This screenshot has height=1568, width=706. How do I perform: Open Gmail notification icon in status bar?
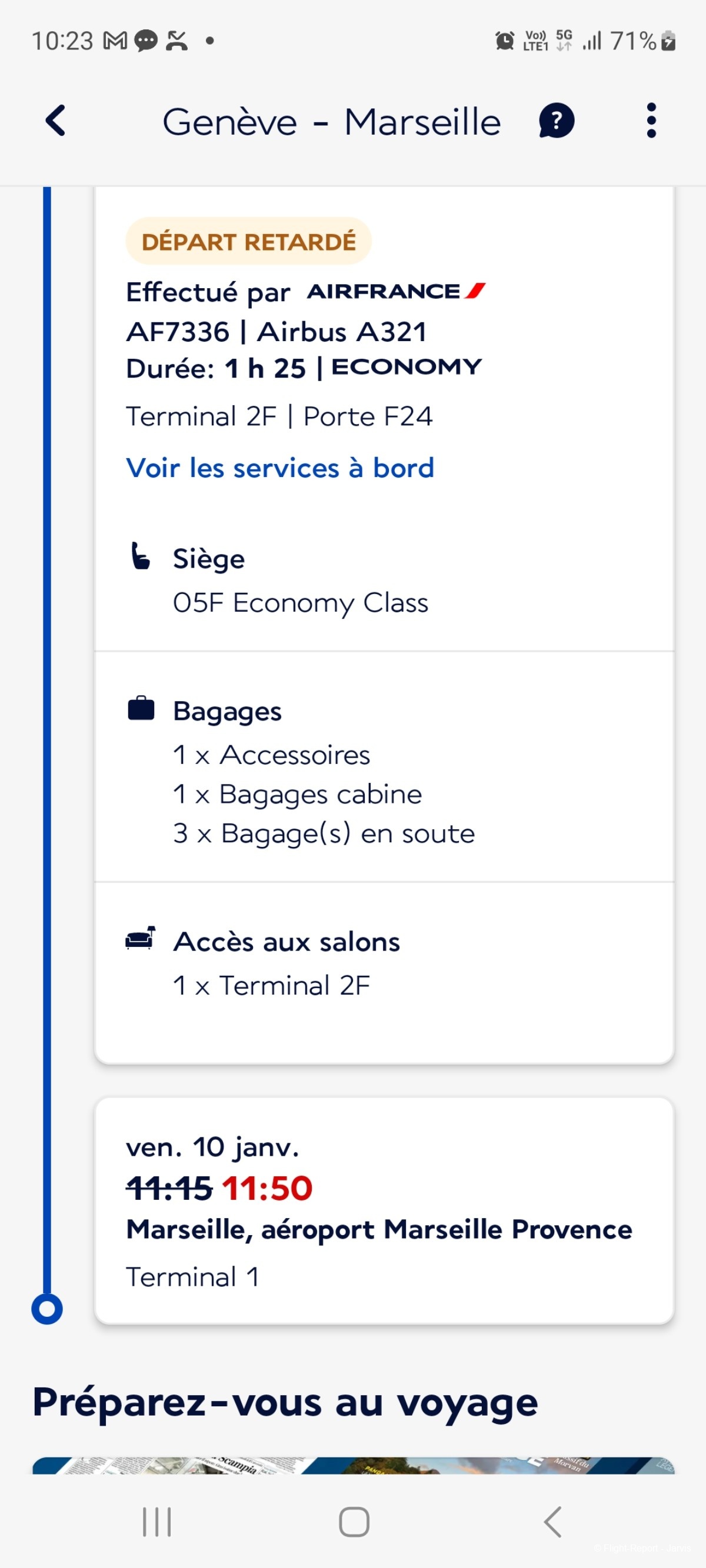(x=115, y=41)
